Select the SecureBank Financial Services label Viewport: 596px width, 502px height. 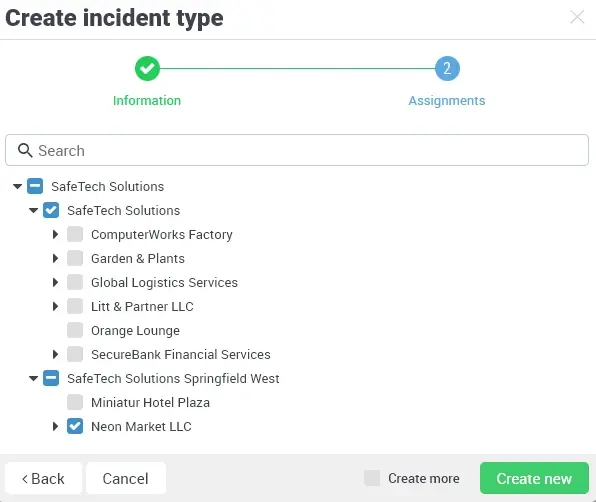click(x=181, y=355)
